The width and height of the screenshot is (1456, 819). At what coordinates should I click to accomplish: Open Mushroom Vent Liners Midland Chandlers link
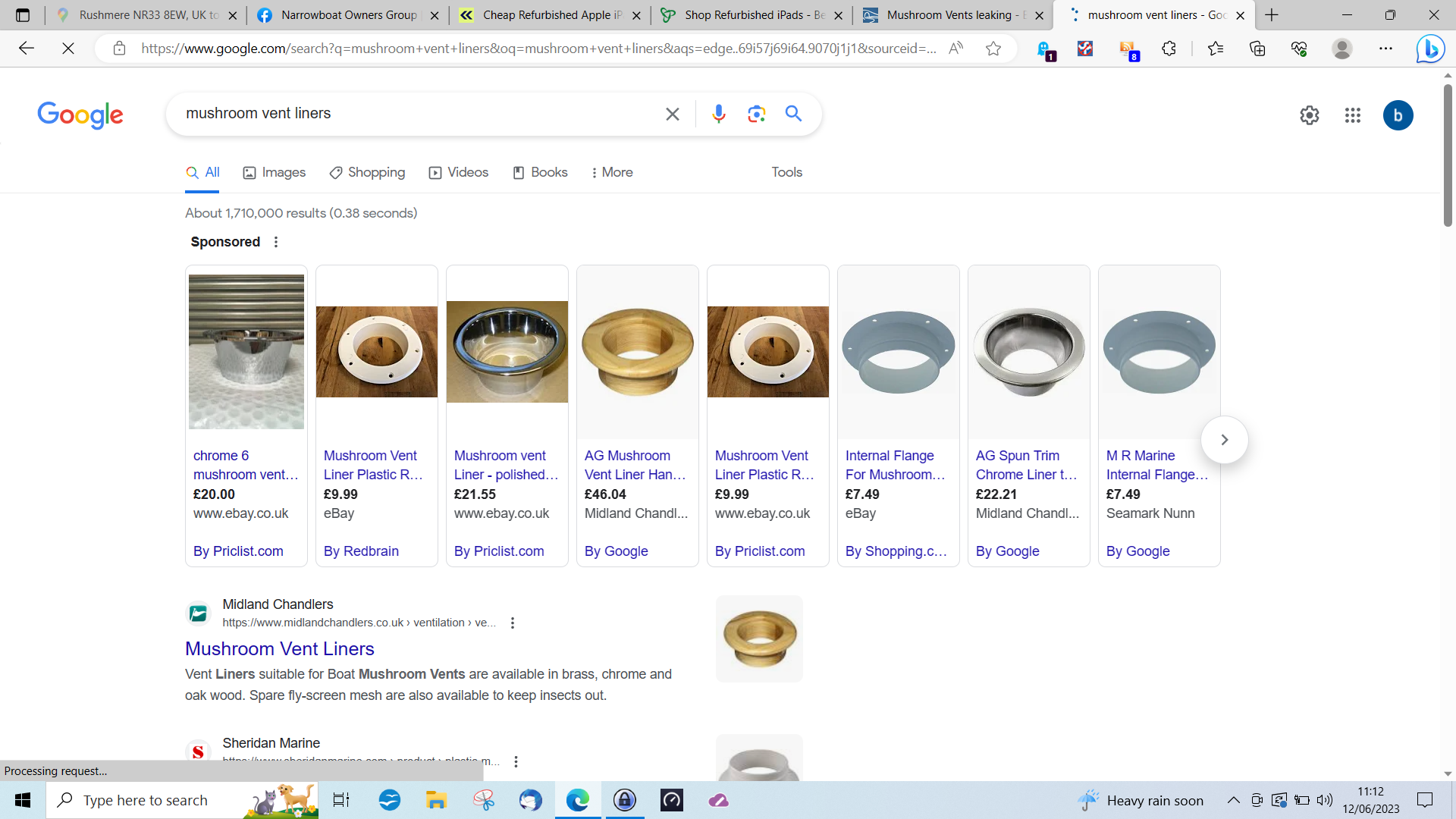pyautogui.click(x=280, y=649)
